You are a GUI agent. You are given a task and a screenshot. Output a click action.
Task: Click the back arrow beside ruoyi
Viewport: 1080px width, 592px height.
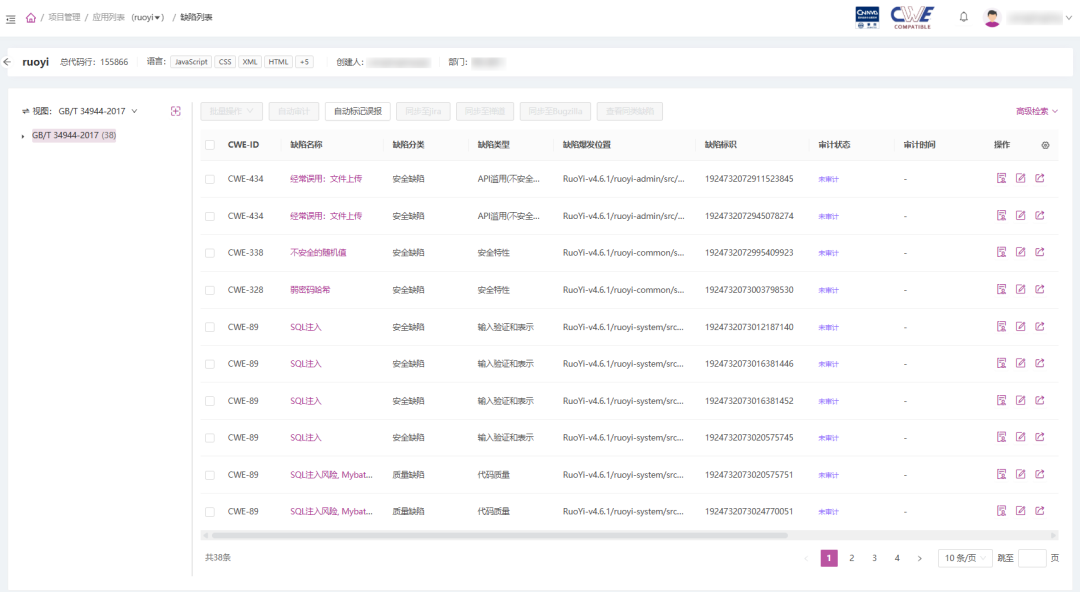(x=8, y=62)
